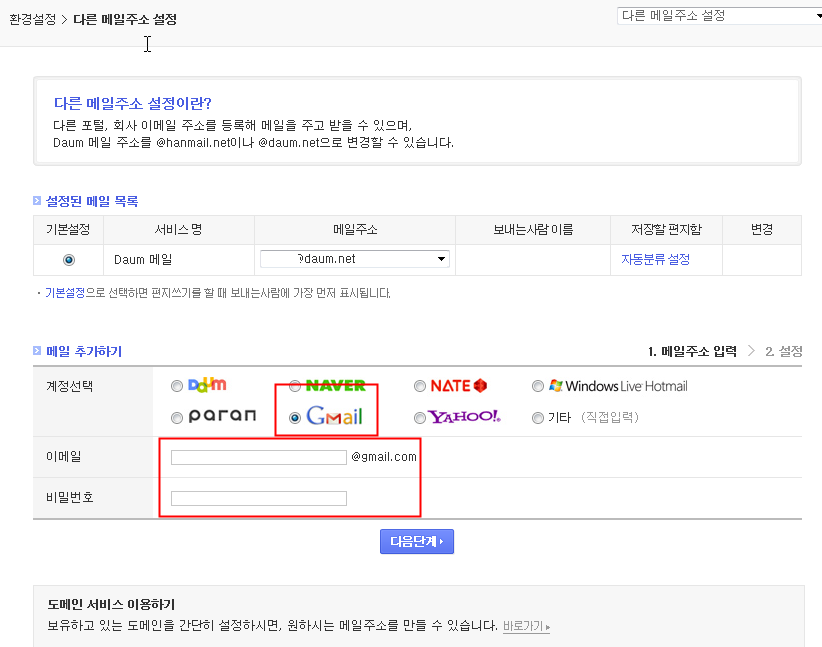Click the blue 기본설정 link in the note
Screen dimensions: 822x647
point(65,293)
